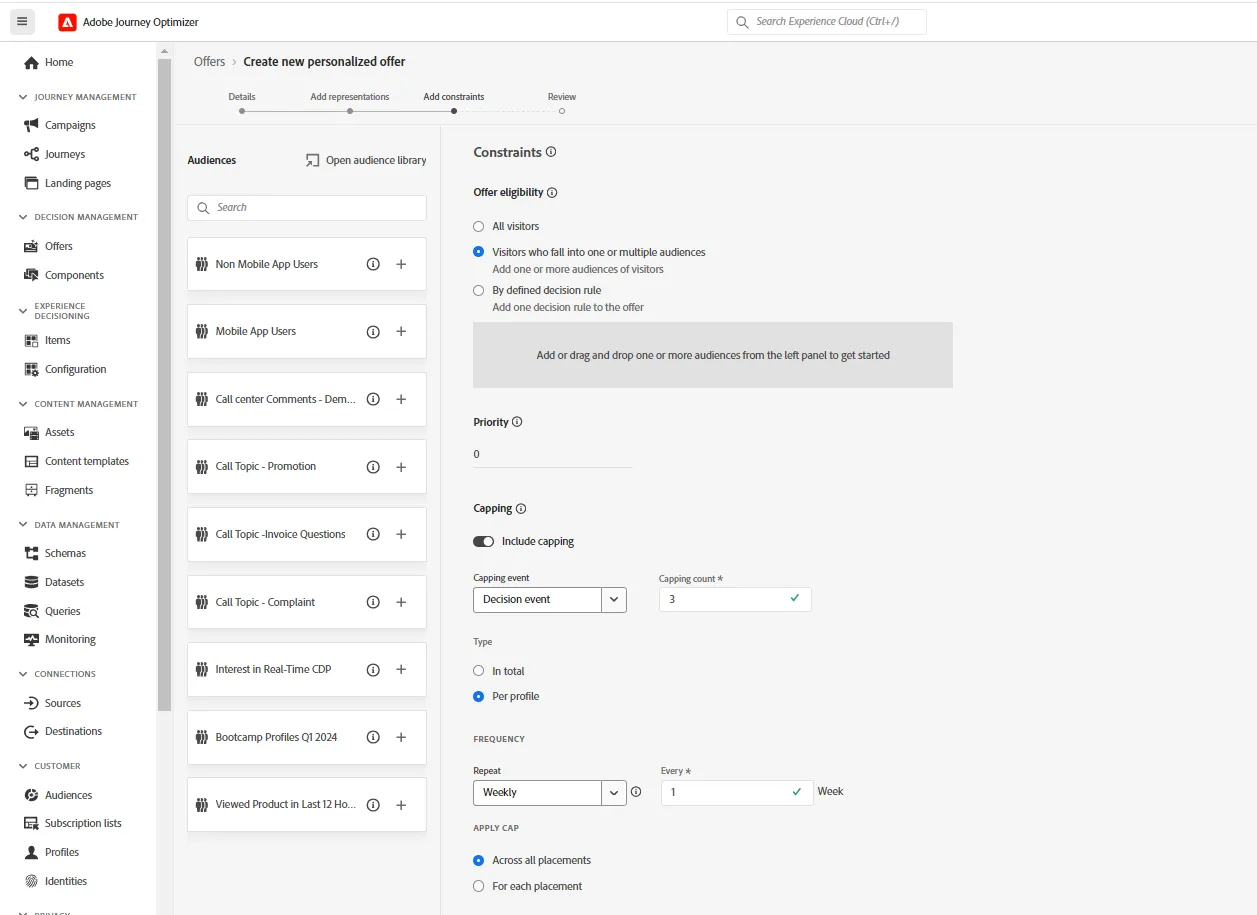This screenshot has width=1257, height=915.
Task: Choose the In total capping type
Action: (478, 671)
